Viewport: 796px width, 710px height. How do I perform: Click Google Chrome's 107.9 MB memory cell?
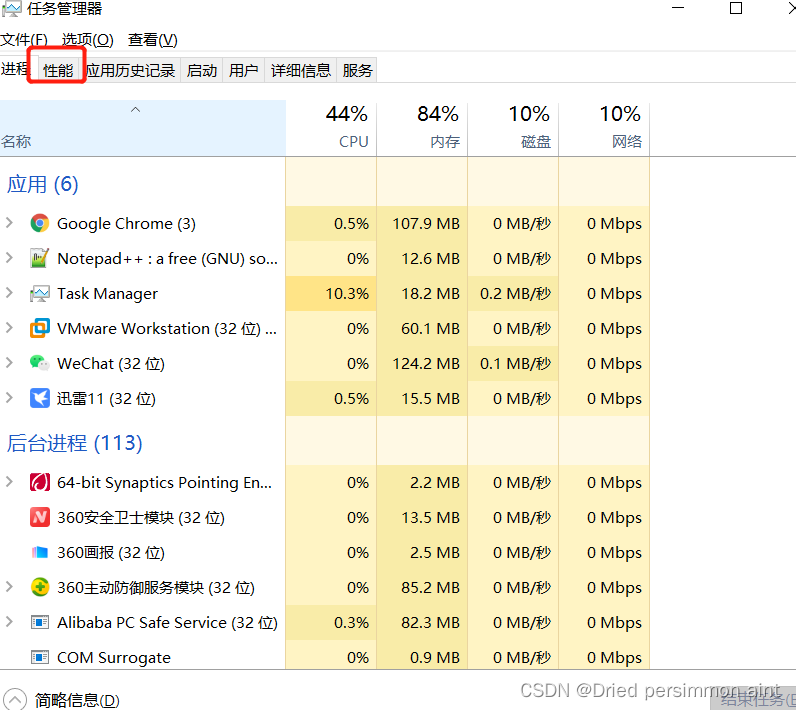point(422,223)
